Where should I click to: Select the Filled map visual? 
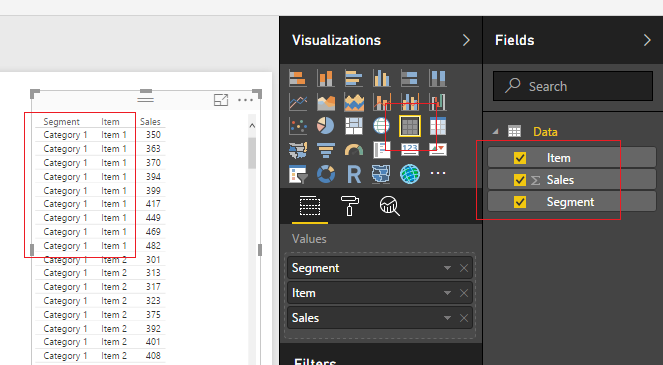click(298, 150)
